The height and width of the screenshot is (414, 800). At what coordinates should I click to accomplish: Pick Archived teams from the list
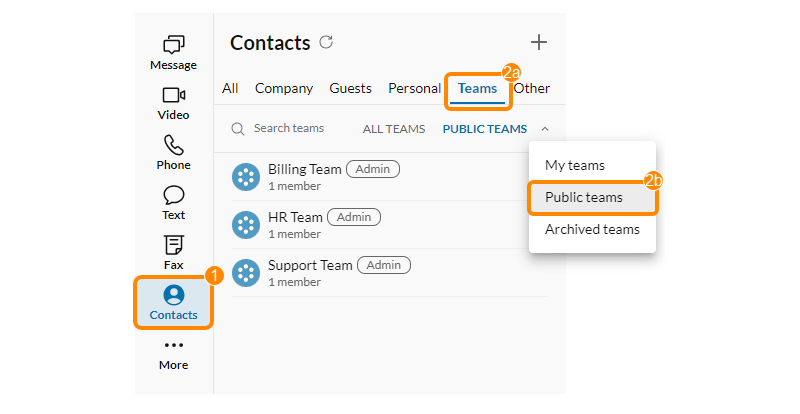592,229
